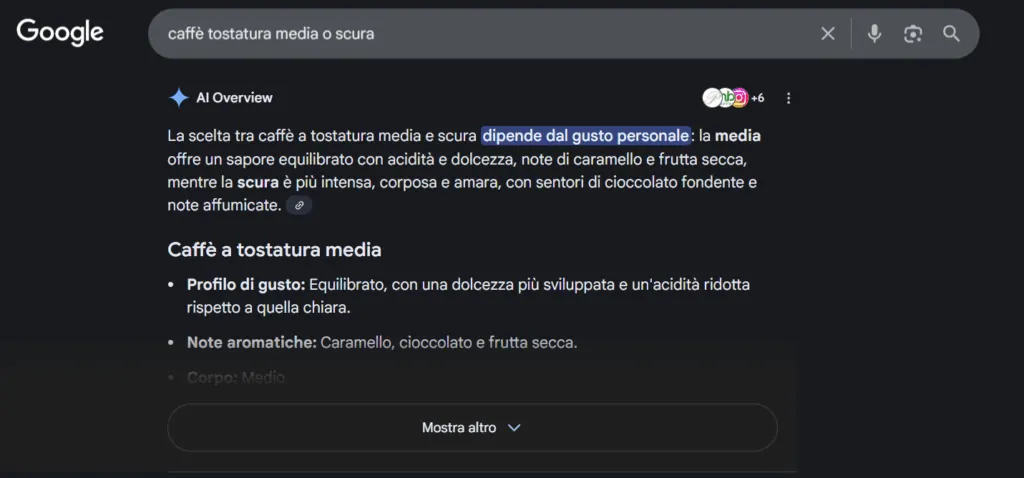1024x478 pixels.
Task: Click highlighted text 'dipende dal gusto personale'
Action: [x=586, y=136]
